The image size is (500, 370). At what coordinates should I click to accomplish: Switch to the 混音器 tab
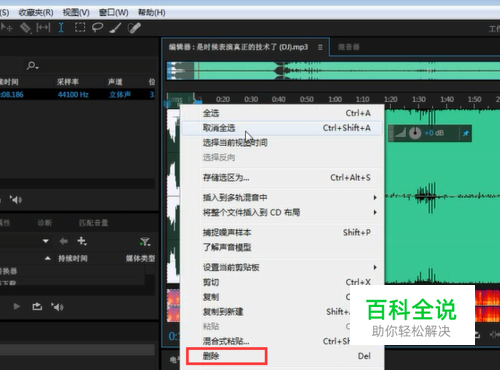[x=349, y=47]
